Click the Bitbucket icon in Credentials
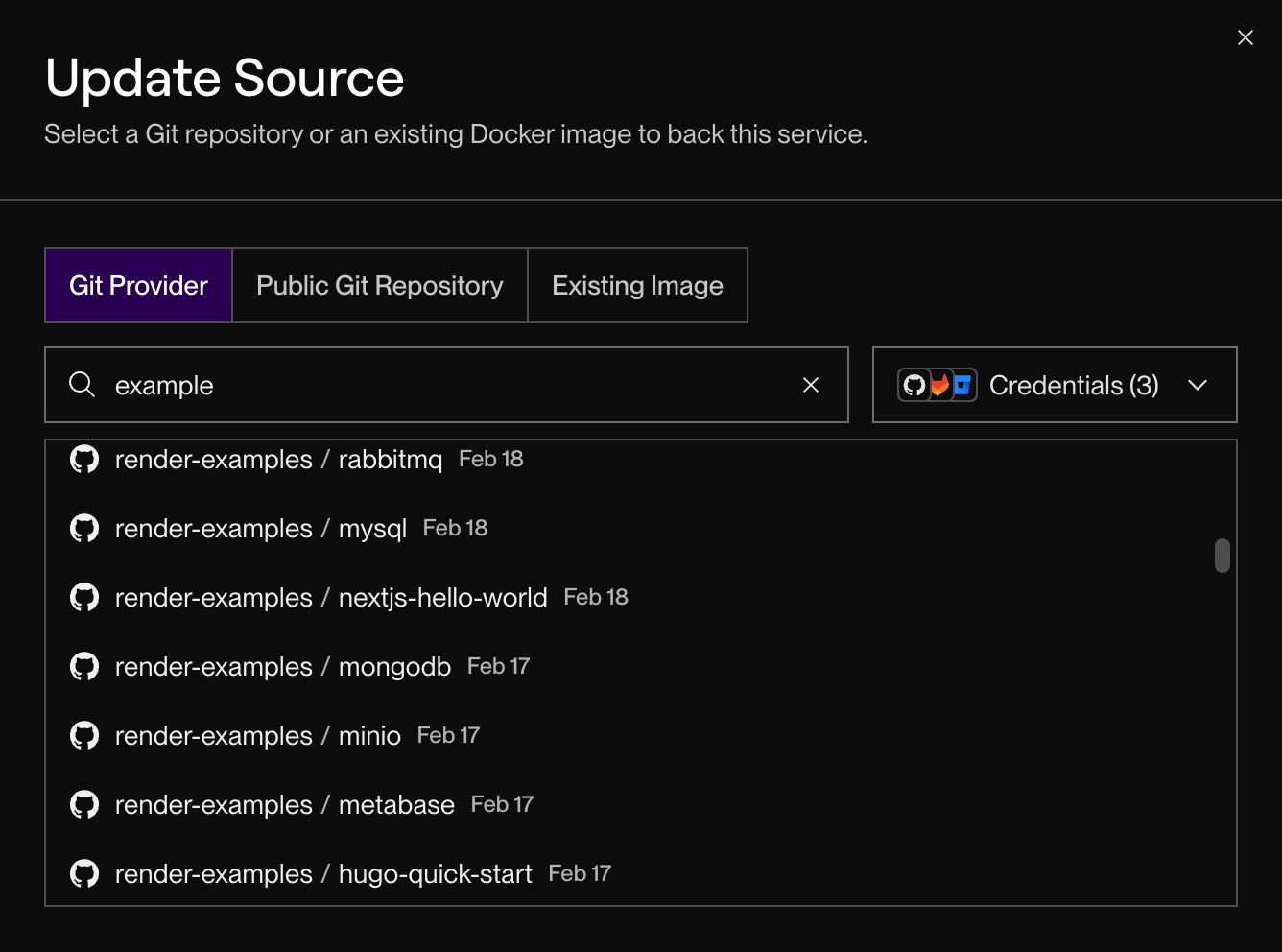This screenshot has height=952, width=1282. [x=962, y=385]
